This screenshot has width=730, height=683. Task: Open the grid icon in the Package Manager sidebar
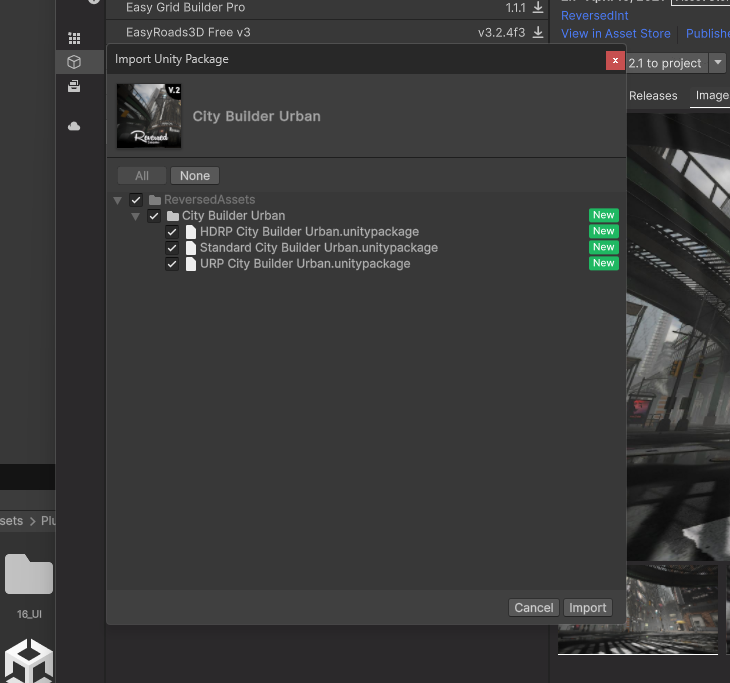(74, 39)
